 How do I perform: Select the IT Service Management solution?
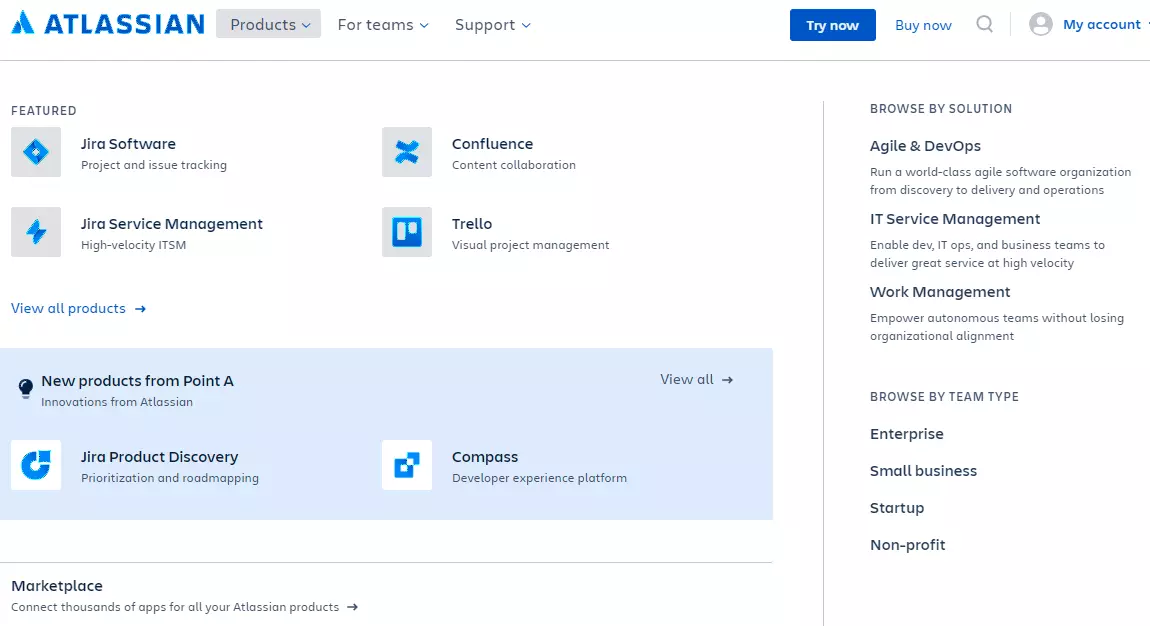[x=955, y=218]
